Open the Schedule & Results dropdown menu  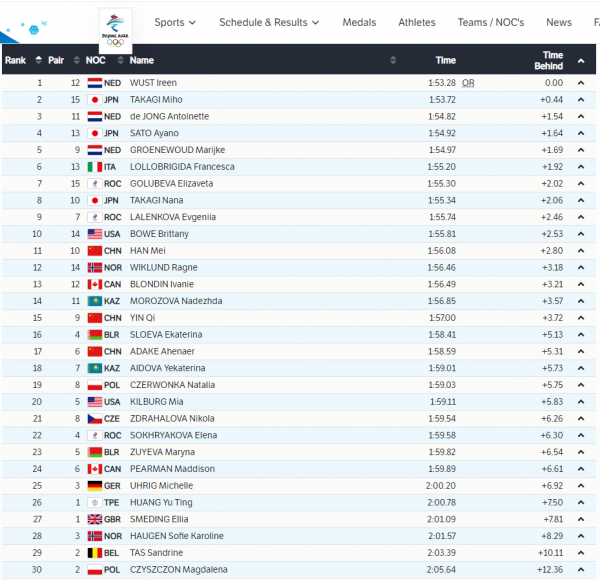(x=269, y=23)
